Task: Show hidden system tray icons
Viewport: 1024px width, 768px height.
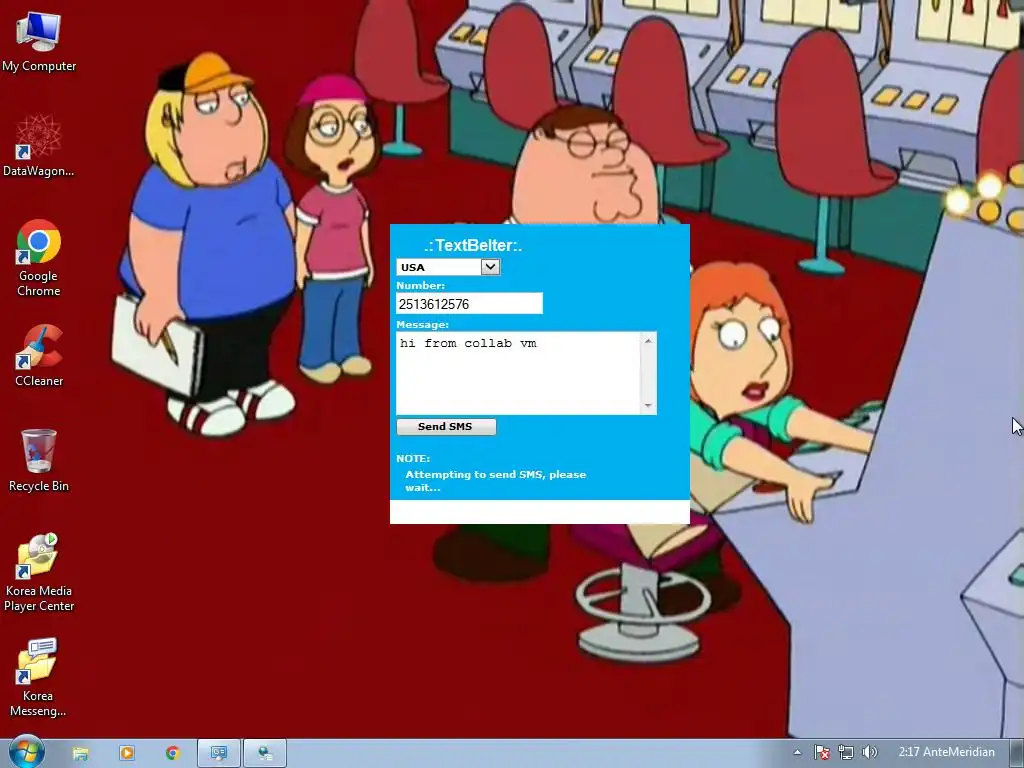Action: pos(797,752)
